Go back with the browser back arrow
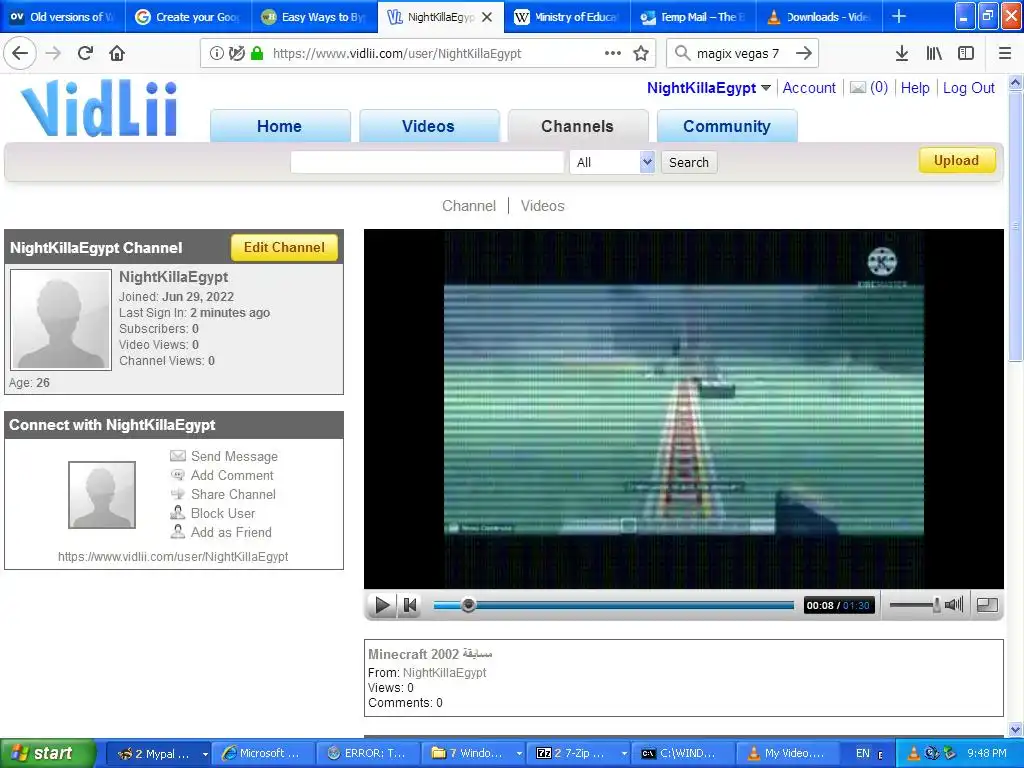 [20, 54]
